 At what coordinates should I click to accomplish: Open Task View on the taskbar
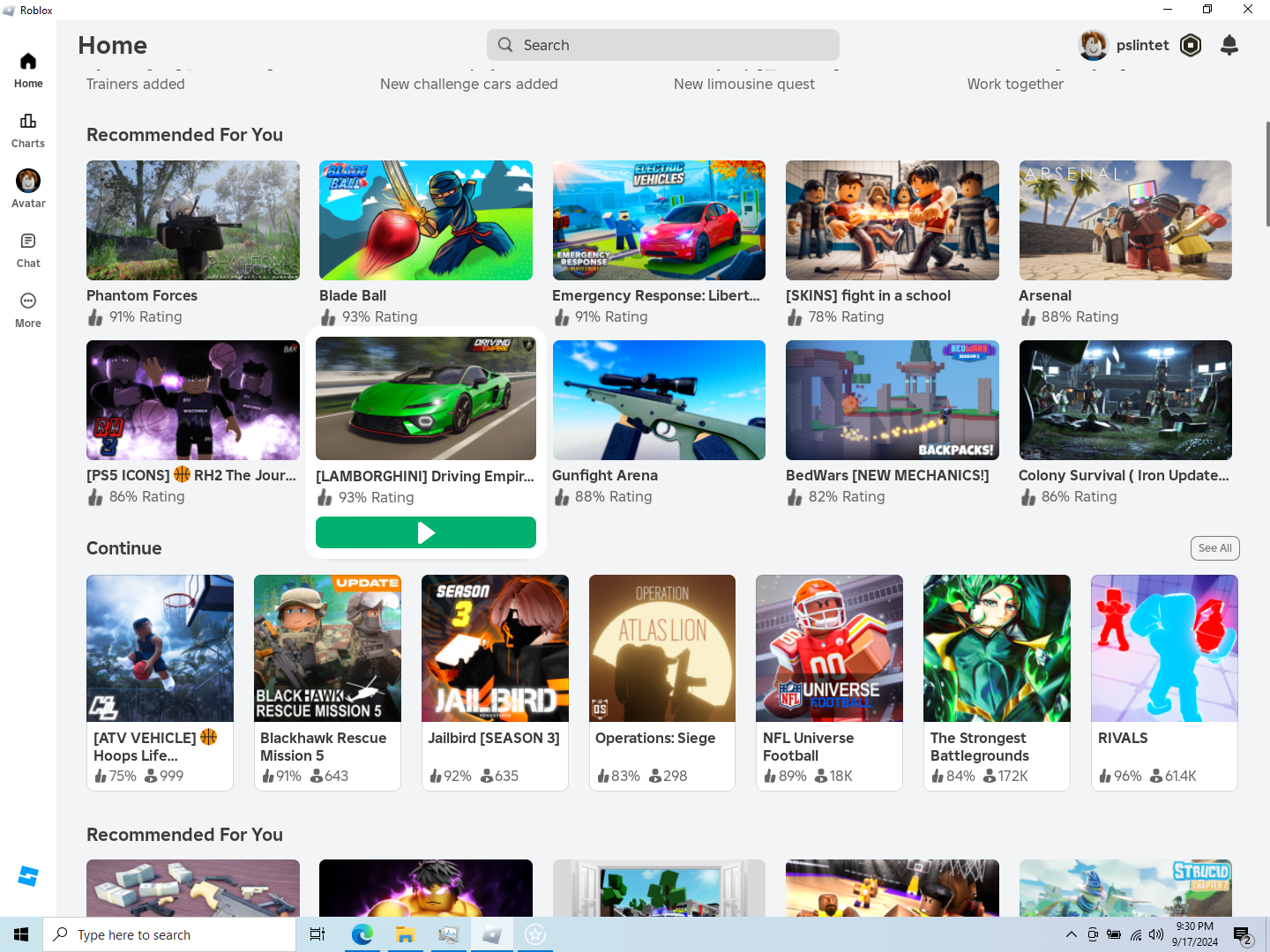point(317,934)
